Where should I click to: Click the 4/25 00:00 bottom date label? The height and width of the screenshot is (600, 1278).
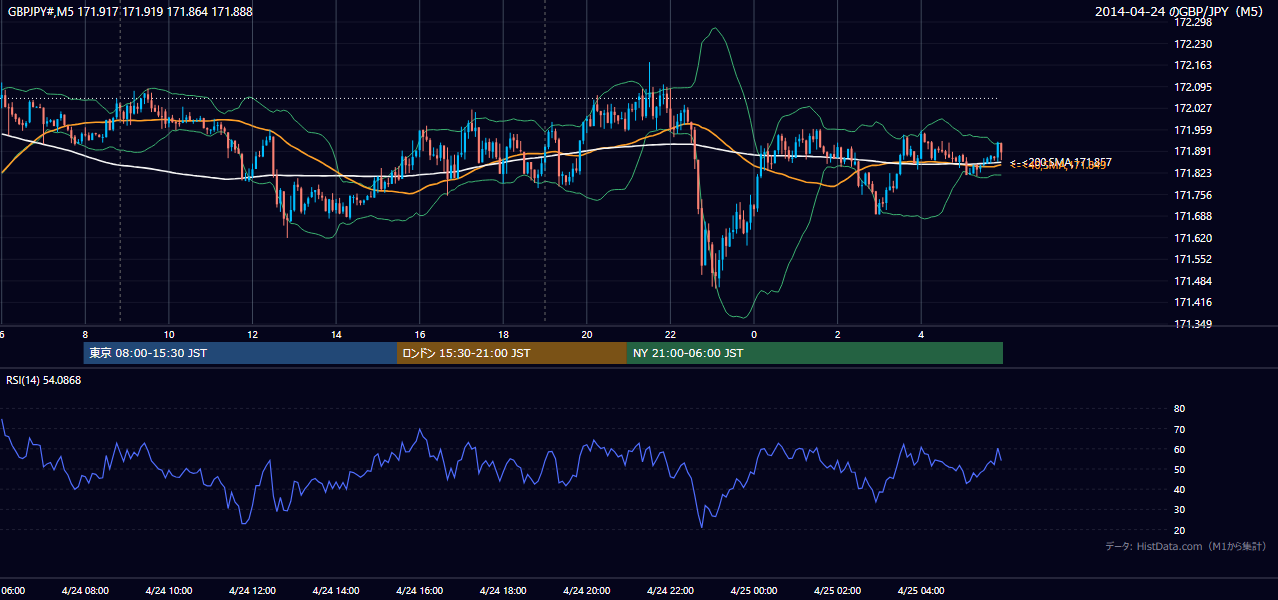753,591
